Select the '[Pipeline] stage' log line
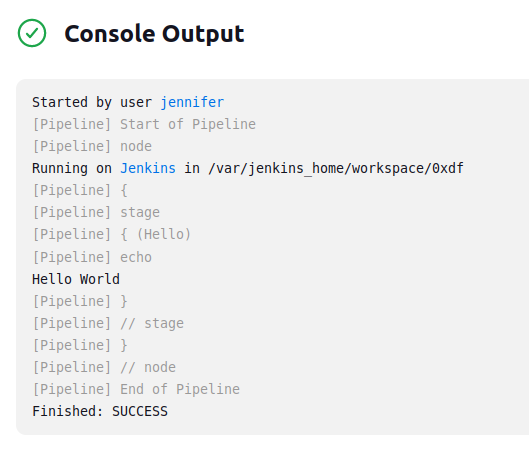529x459 pixels. coord(96,212)
